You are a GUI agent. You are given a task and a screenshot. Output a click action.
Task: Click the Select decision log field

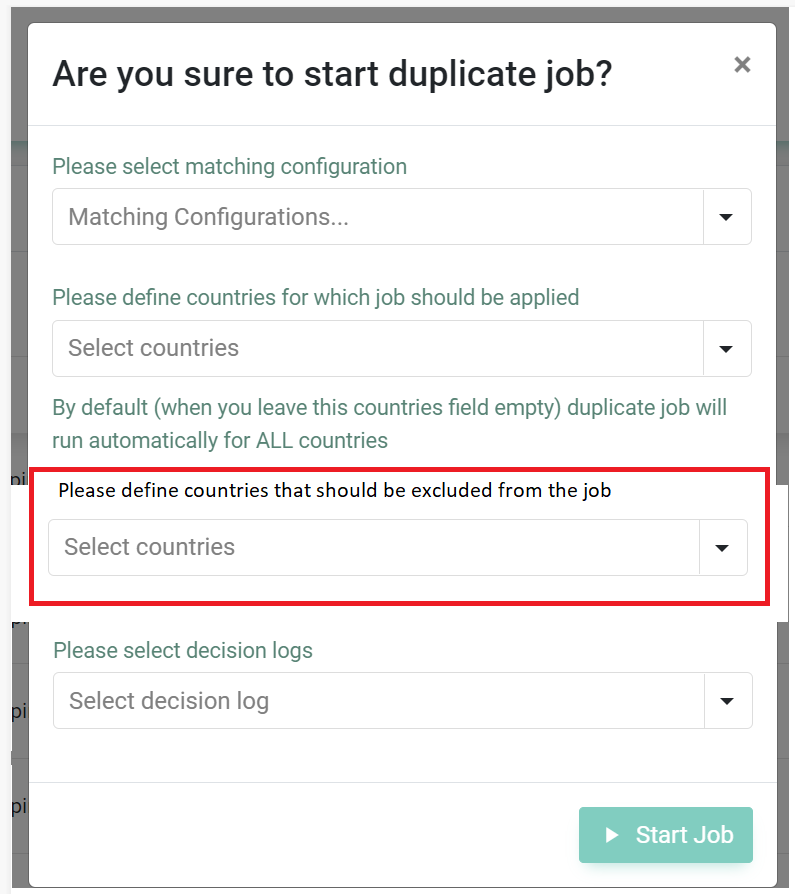pos(379,701)
